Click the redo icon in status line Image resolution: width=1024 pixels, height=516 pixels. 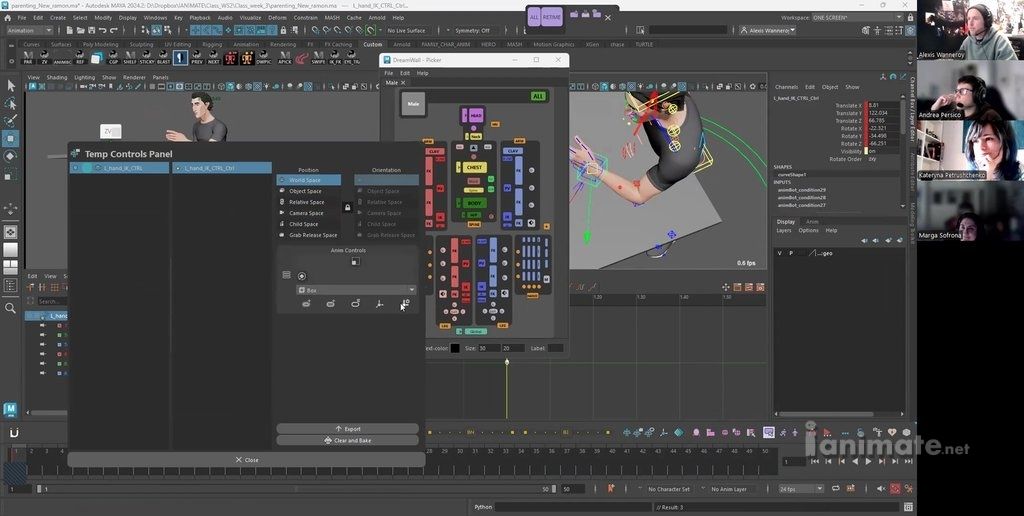pos(114,31)
